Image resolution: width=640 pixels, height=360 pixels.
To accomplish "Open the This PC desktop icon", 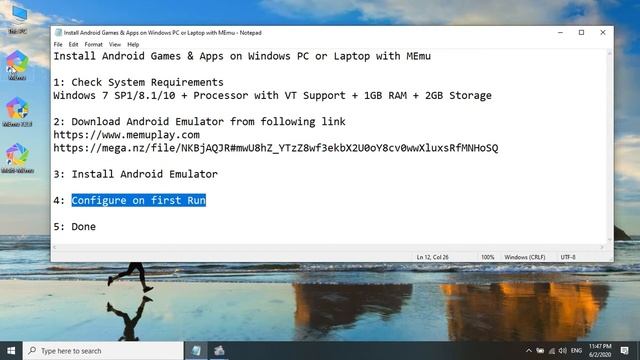I will (18, 18).
